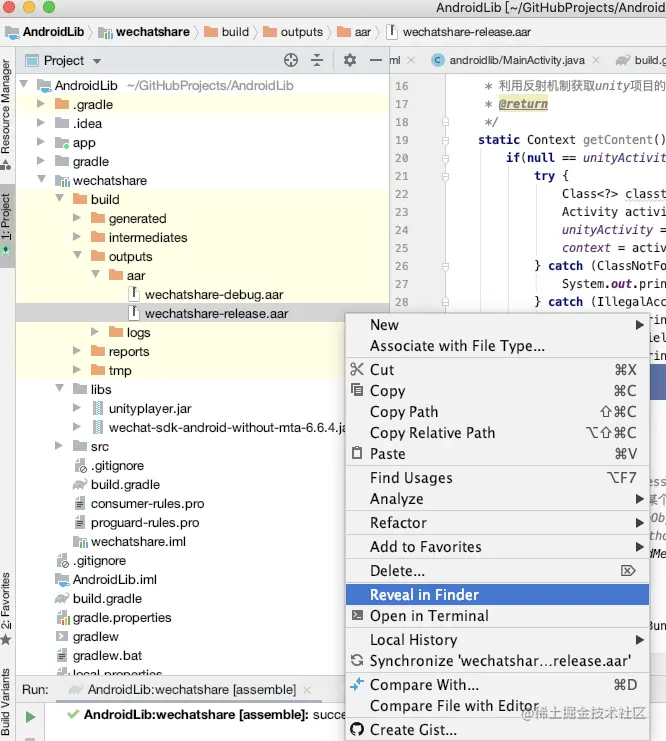Open the Analyze submenu

(x=497, y=499)
